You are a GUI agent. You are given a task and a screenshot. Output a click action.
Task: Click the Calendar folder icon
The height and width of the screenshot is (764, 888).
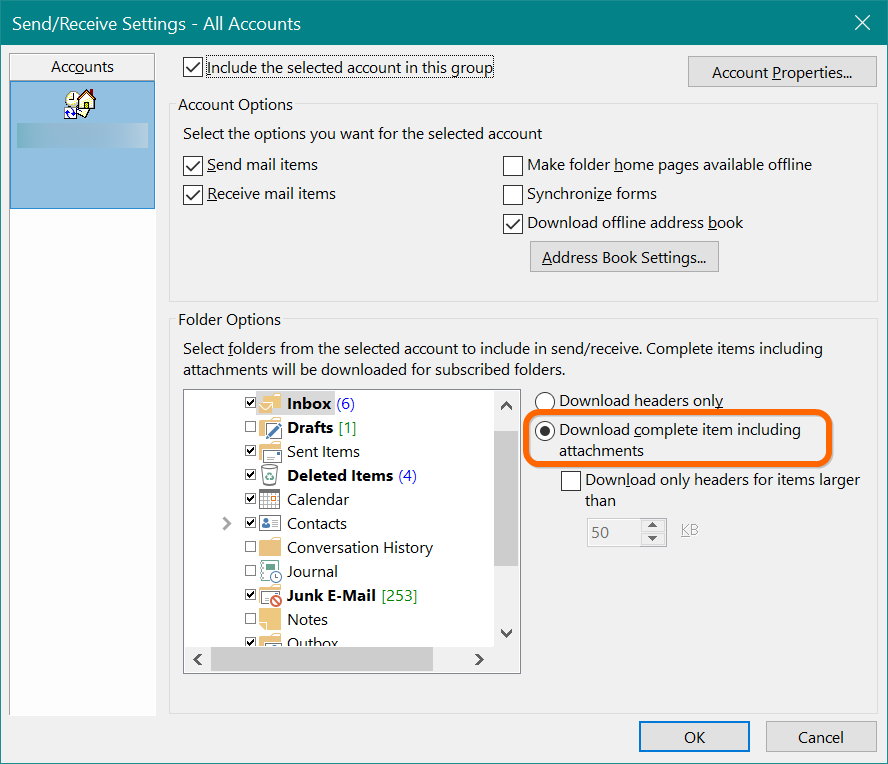[x=270, y=500]
